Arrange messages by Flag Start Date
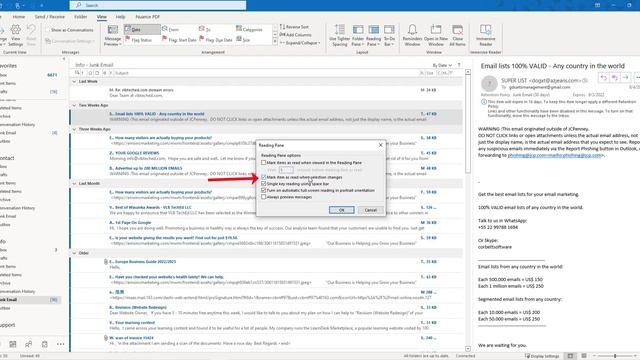The width and height of the screenshot is (640, 360). click(179, 40)
